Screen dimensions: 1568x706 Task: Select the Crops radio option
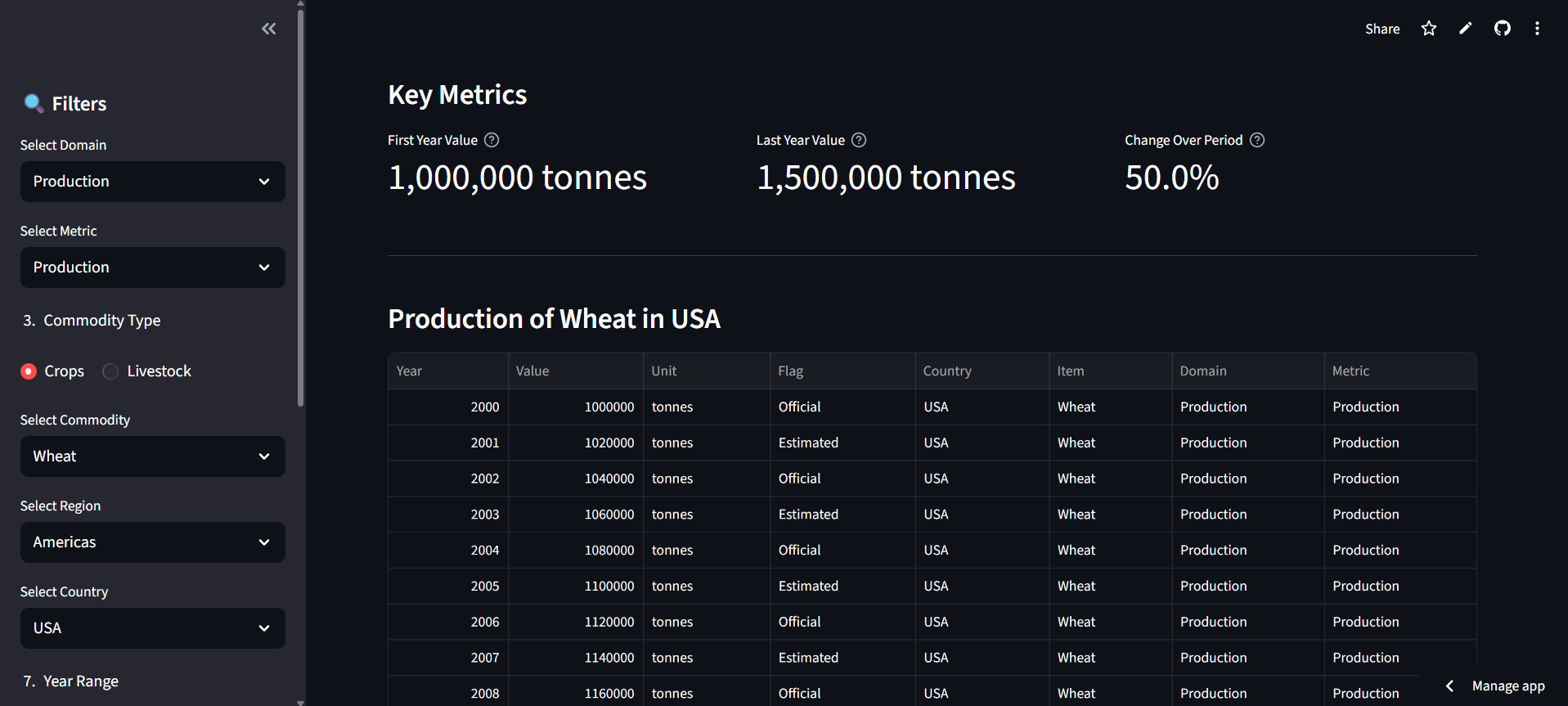[x=29, y=371]
